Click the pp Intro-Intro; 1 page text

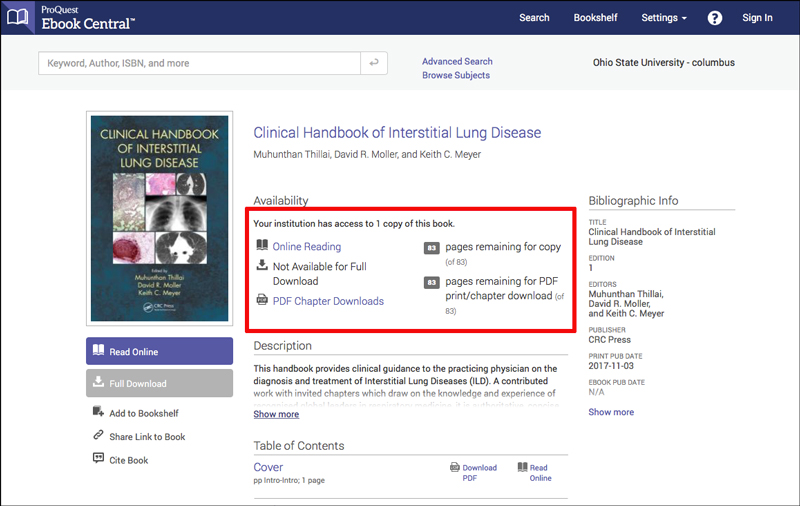click(x=289, y=480)
